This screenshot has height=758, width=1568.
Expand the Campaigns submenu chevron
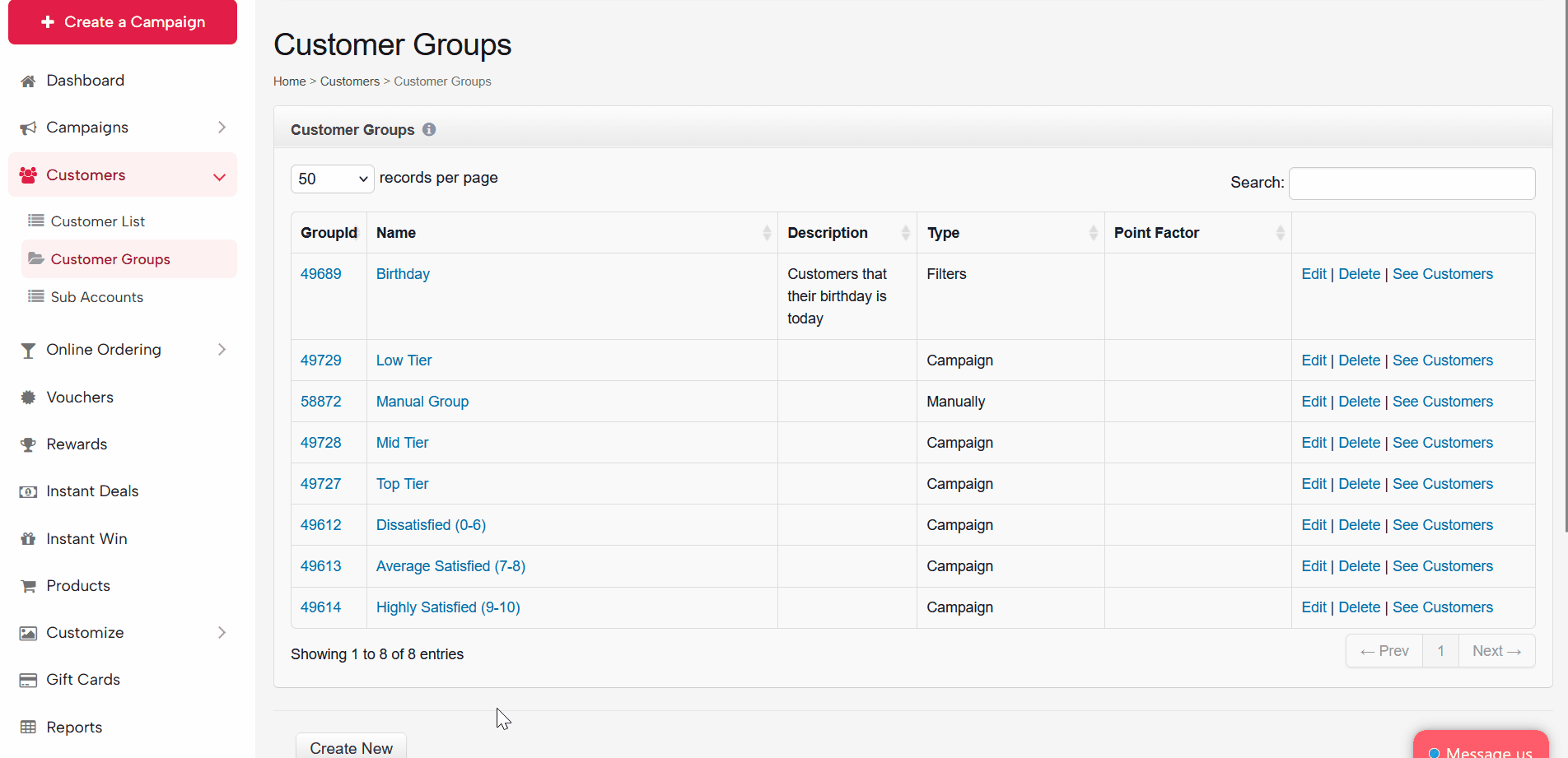click(x=222, y=128)
